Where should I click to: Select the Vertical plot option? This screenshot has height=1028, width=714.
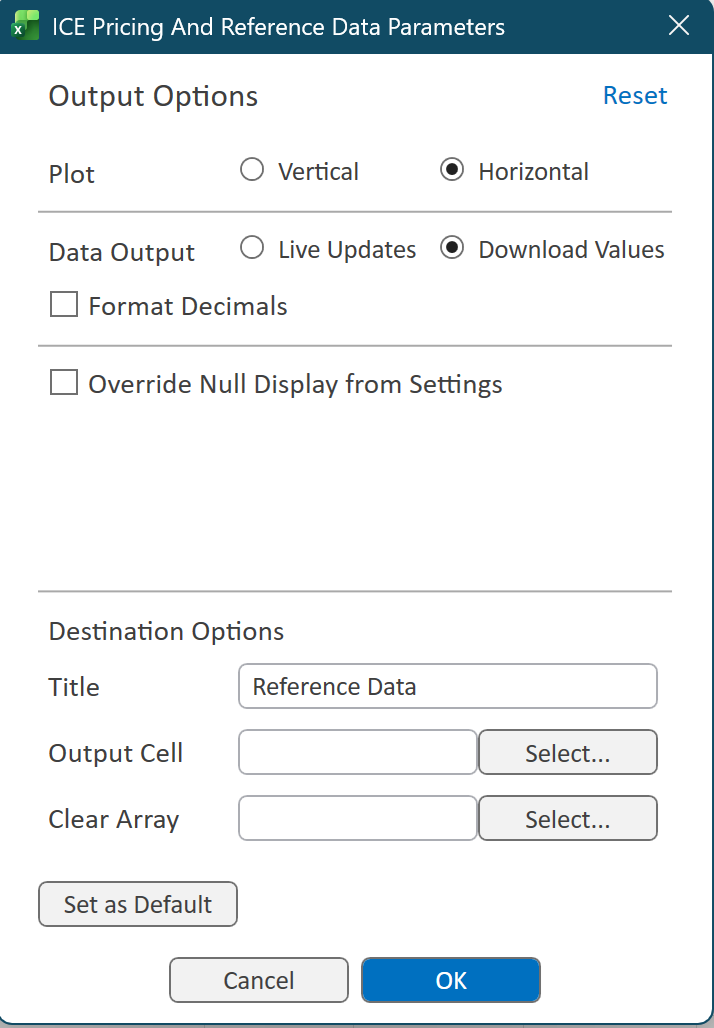[252, 169]
